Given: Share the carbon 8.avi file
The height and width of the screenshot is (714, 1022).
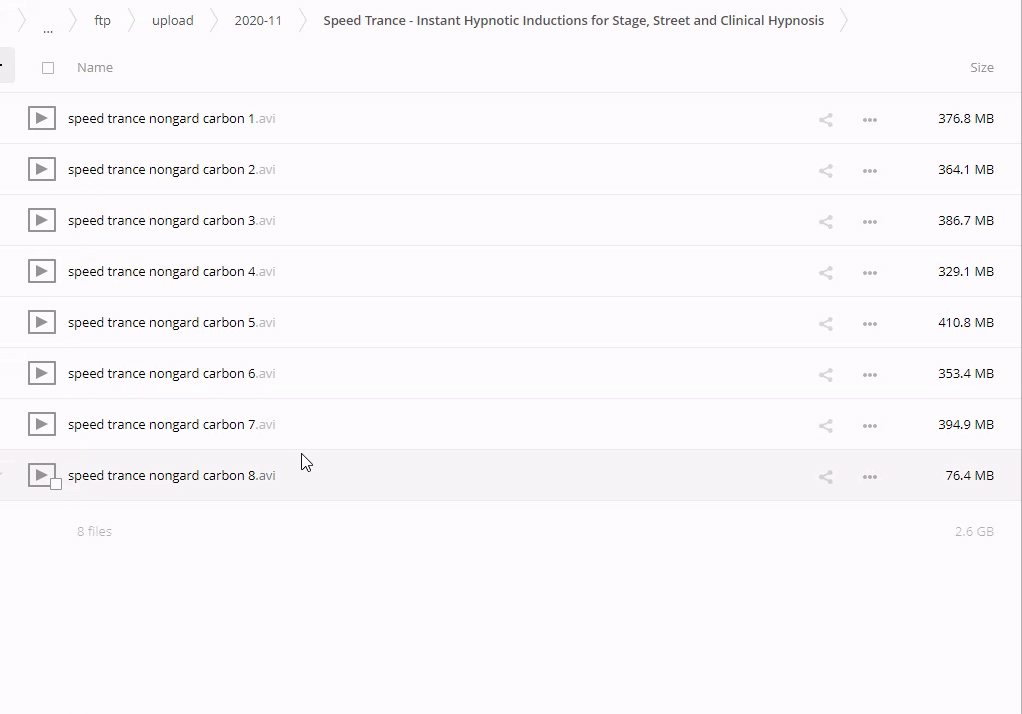Looking at the screenshot, I should (x=825, y=476).
